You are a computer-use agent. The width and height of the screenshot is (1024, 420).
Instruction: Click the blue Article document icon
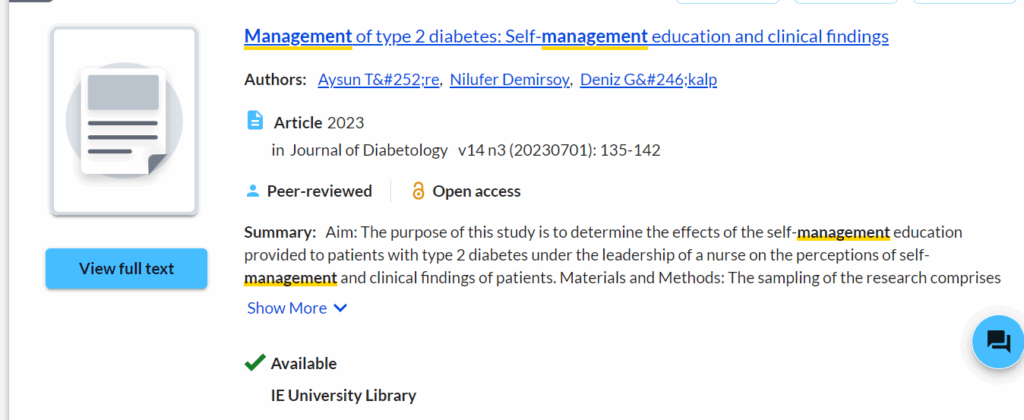[x=255, y=121]
